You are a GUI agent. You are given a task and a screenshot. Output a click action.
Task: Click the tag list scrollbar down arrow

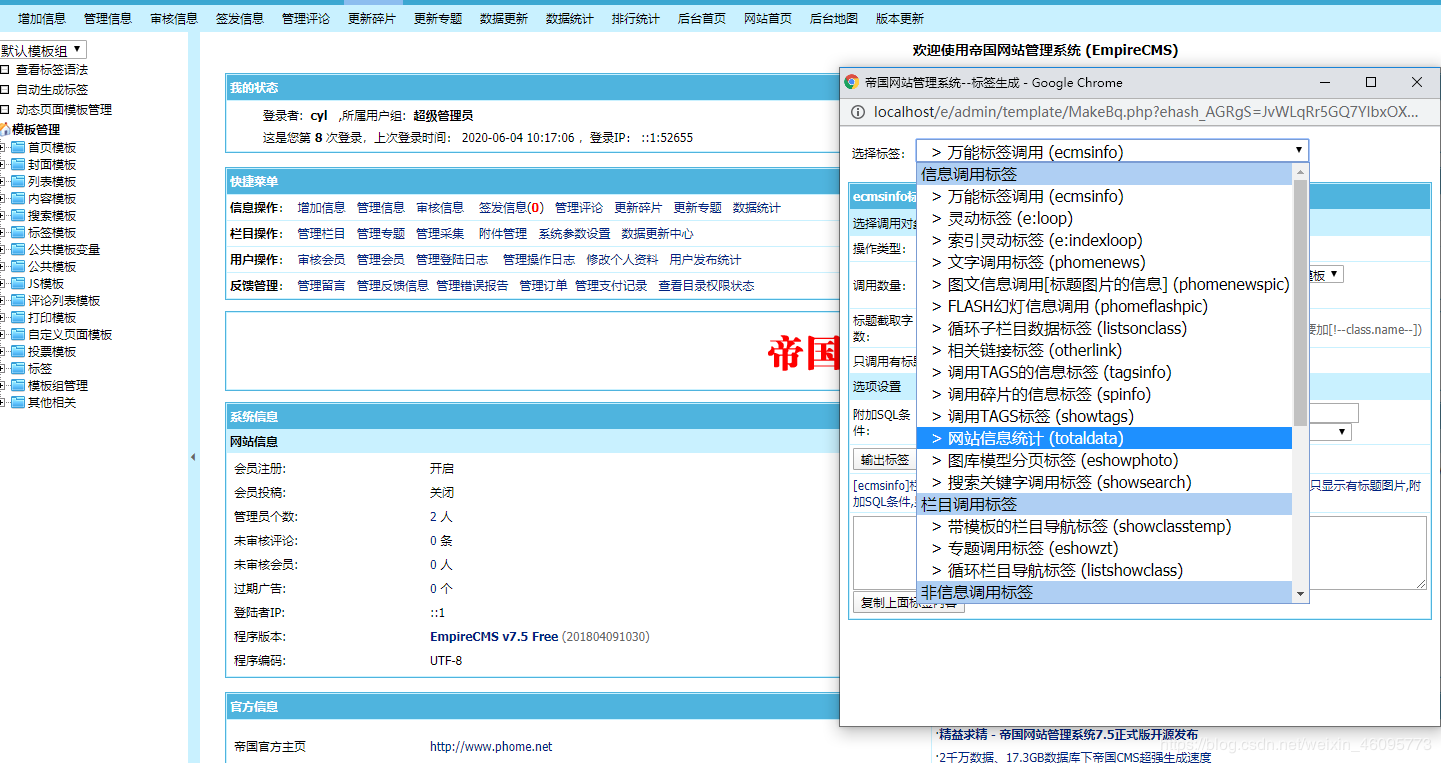(x=1300, y=592)
